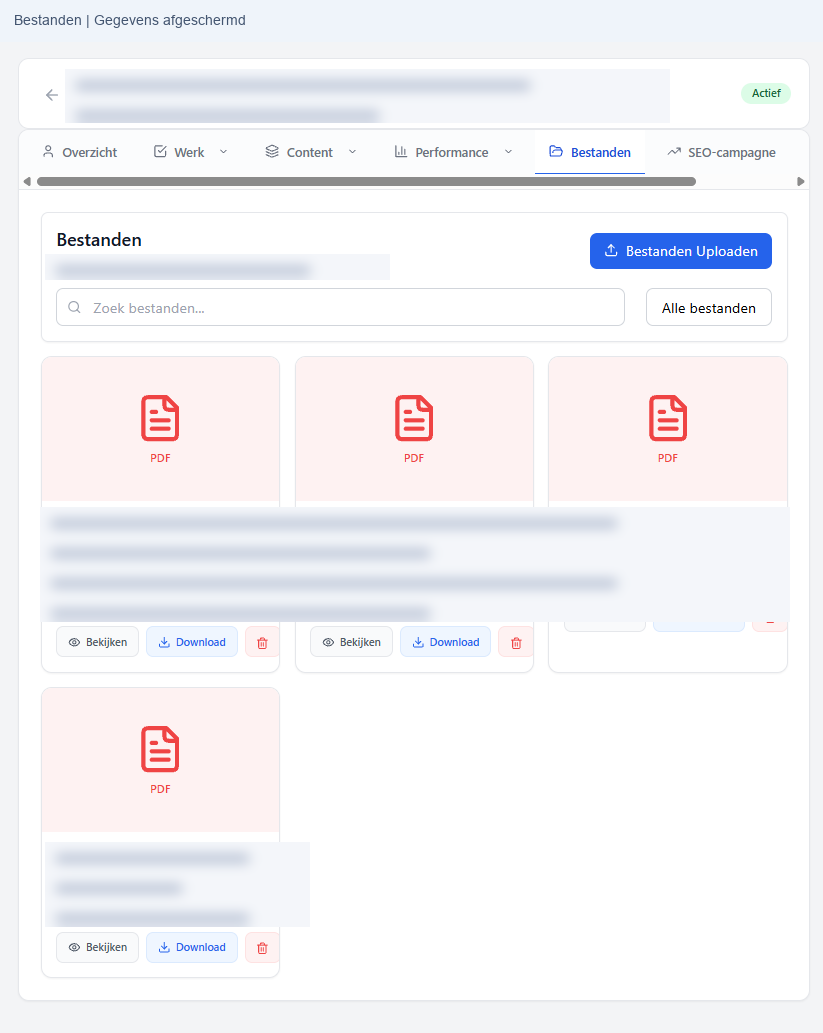Click the page title 'Bestanden | Gegevens afgeschermd'
823x1033 pixels.
[130, 20]
